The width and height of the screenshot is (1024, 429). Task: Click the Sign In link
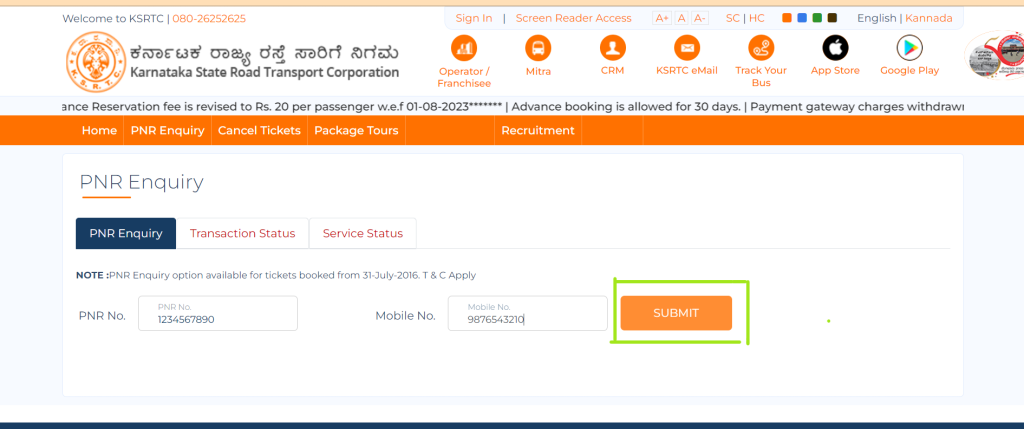coord(474,18)
